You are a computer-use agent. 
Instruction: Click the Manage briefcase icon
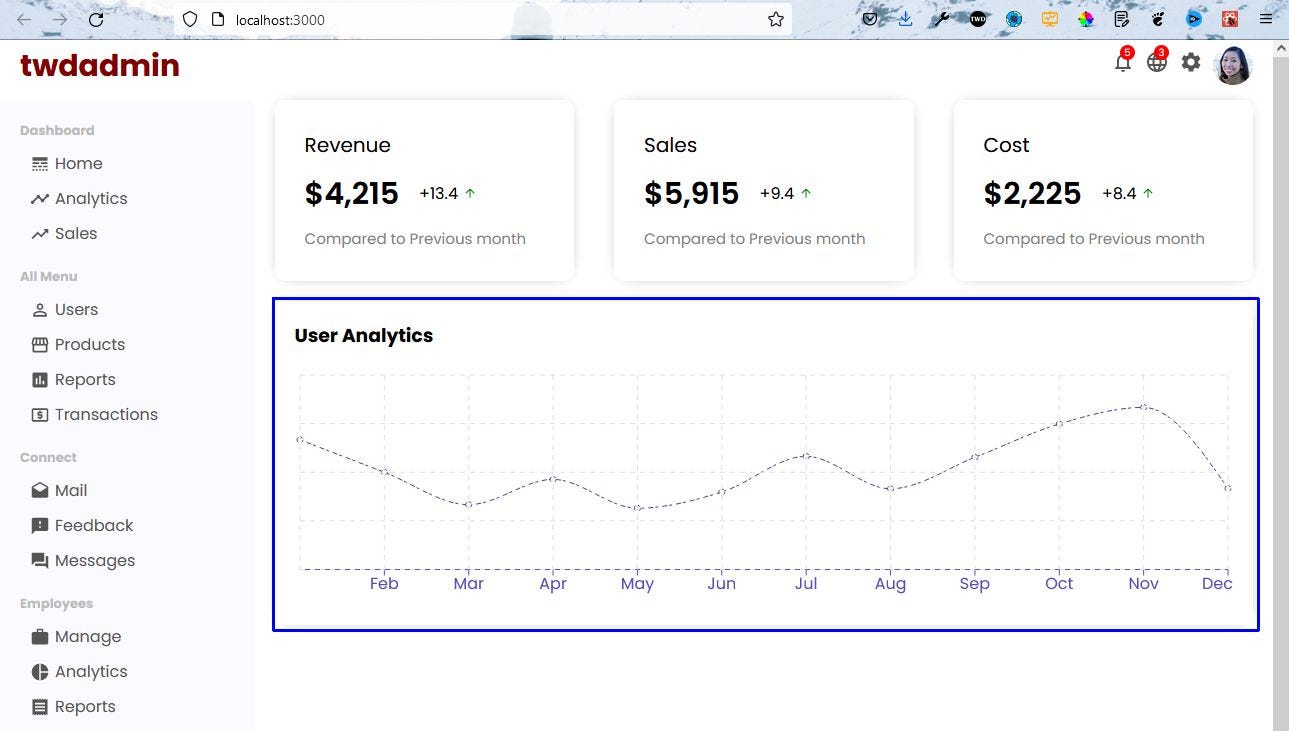tap(40, 637)
